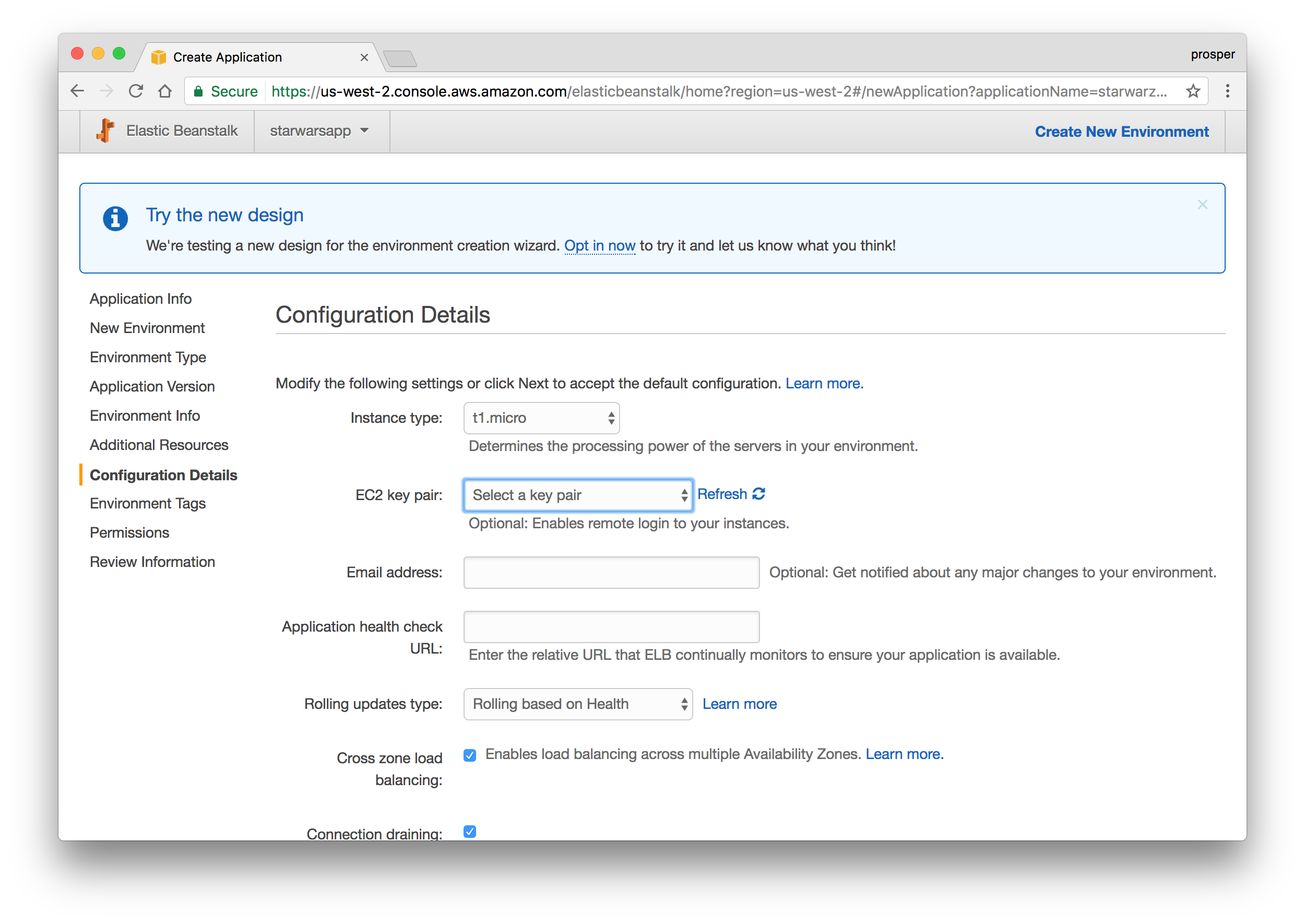Go to Review Information step
The width and height of the screenshot is (1305, 924).
tap(152, 562)
